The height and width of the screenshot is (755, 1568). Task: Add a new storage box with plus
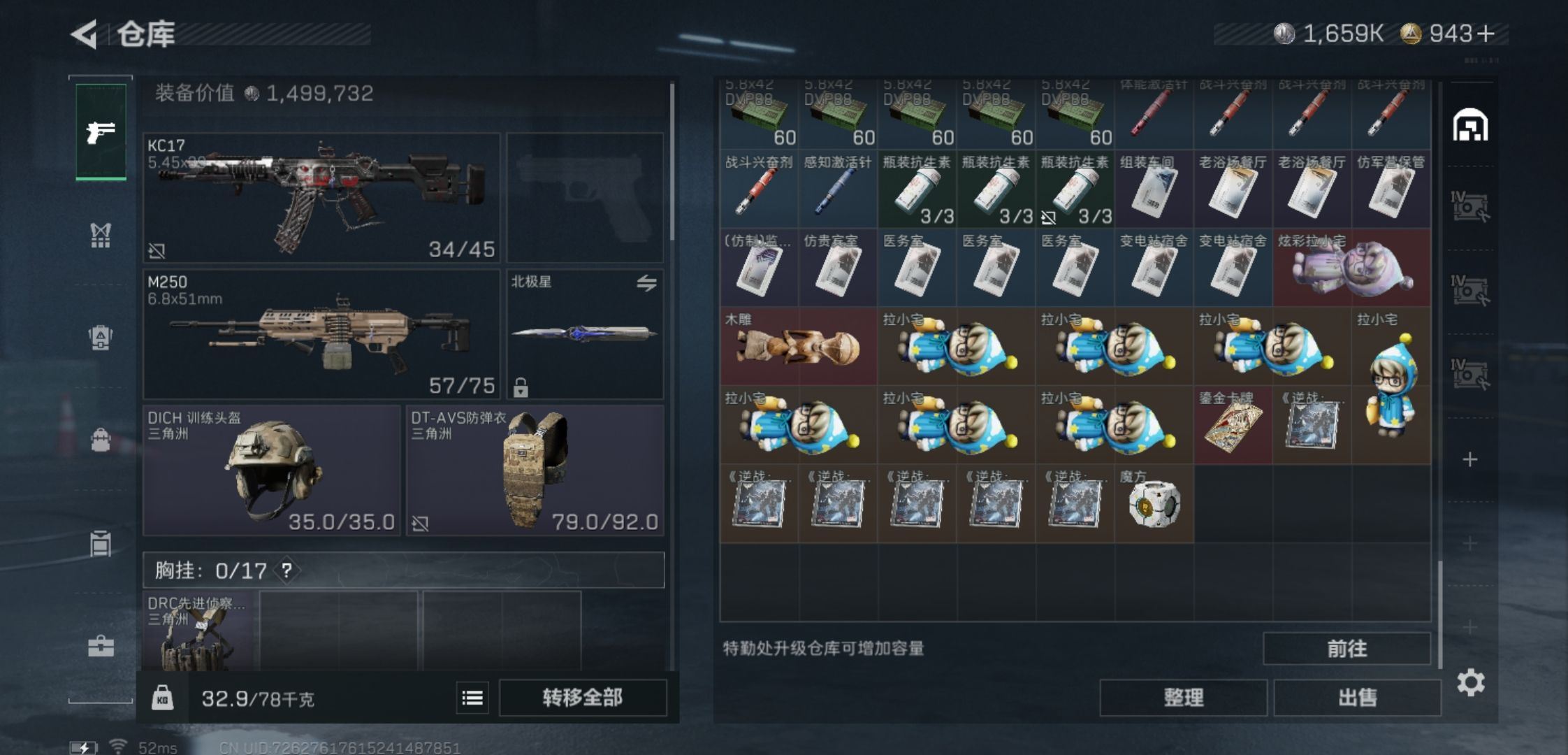pyautogui.click(x=1470, y=459)
